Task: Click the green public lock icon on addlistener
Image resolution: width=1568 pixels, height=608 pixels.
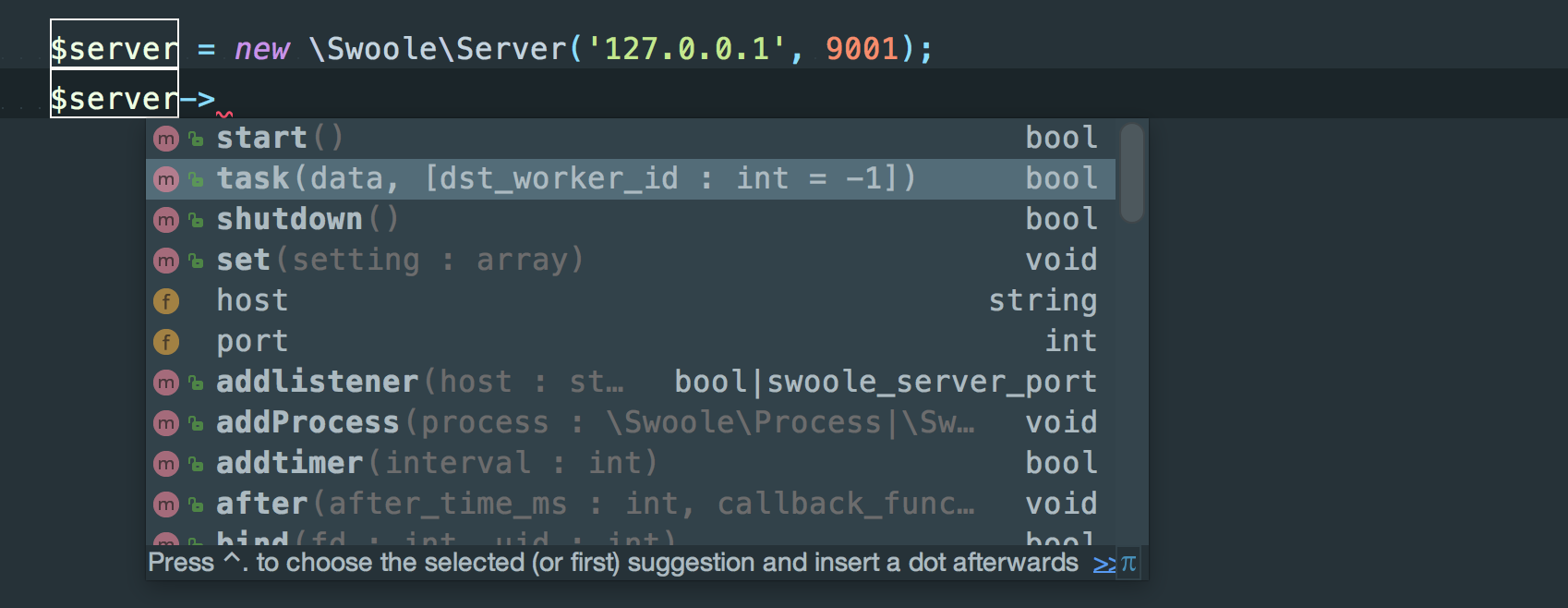Action: coord(196,383)
